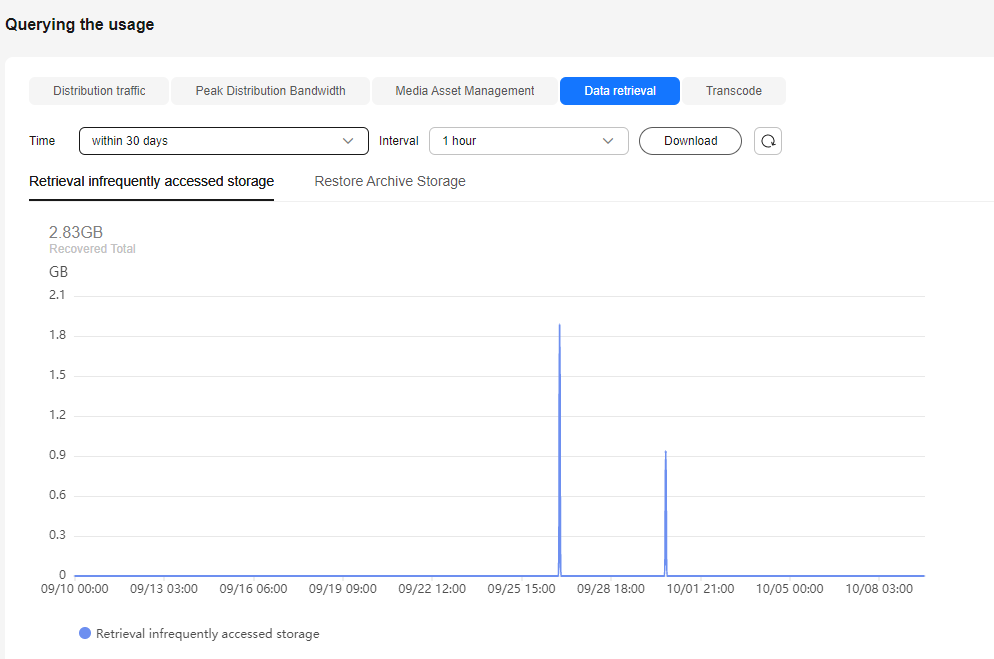Expand the Time dropdown chevron
Image resolution: width=994 pixels, height=659 pixels.
click(x=347, y=141)
